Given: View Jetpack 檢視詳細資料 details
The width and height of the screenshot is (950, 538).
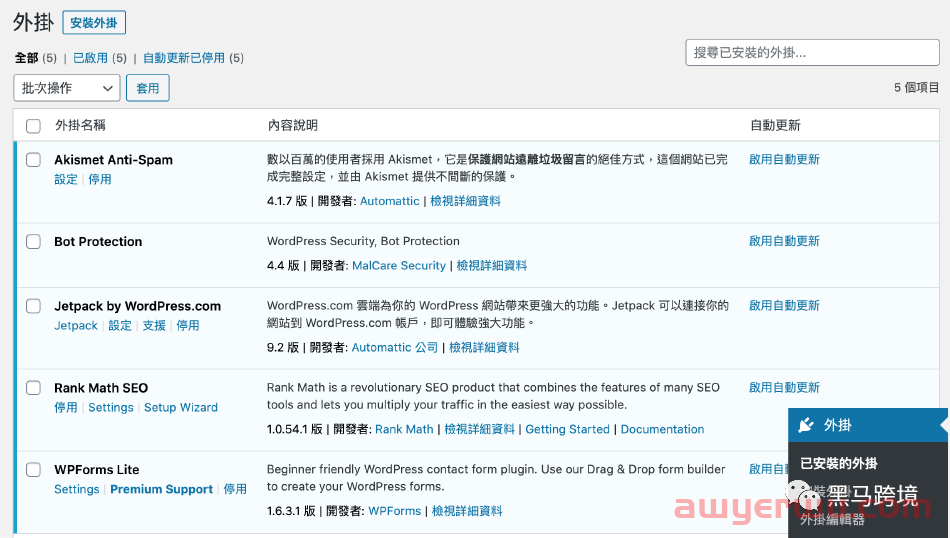Looking at the screenshot, I should click(x=484, y=347).
